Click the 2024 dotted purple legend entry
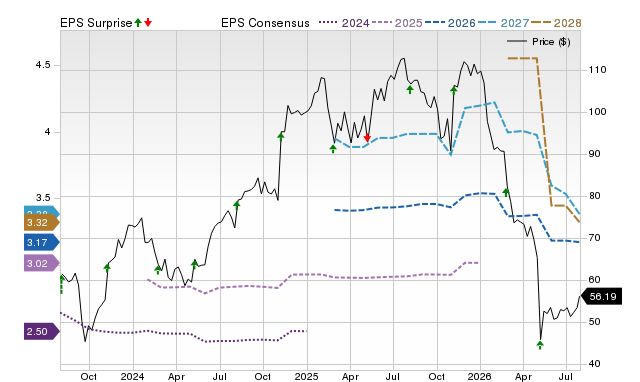This screenshot has height=382, width=640. click(x=344, y=23)
